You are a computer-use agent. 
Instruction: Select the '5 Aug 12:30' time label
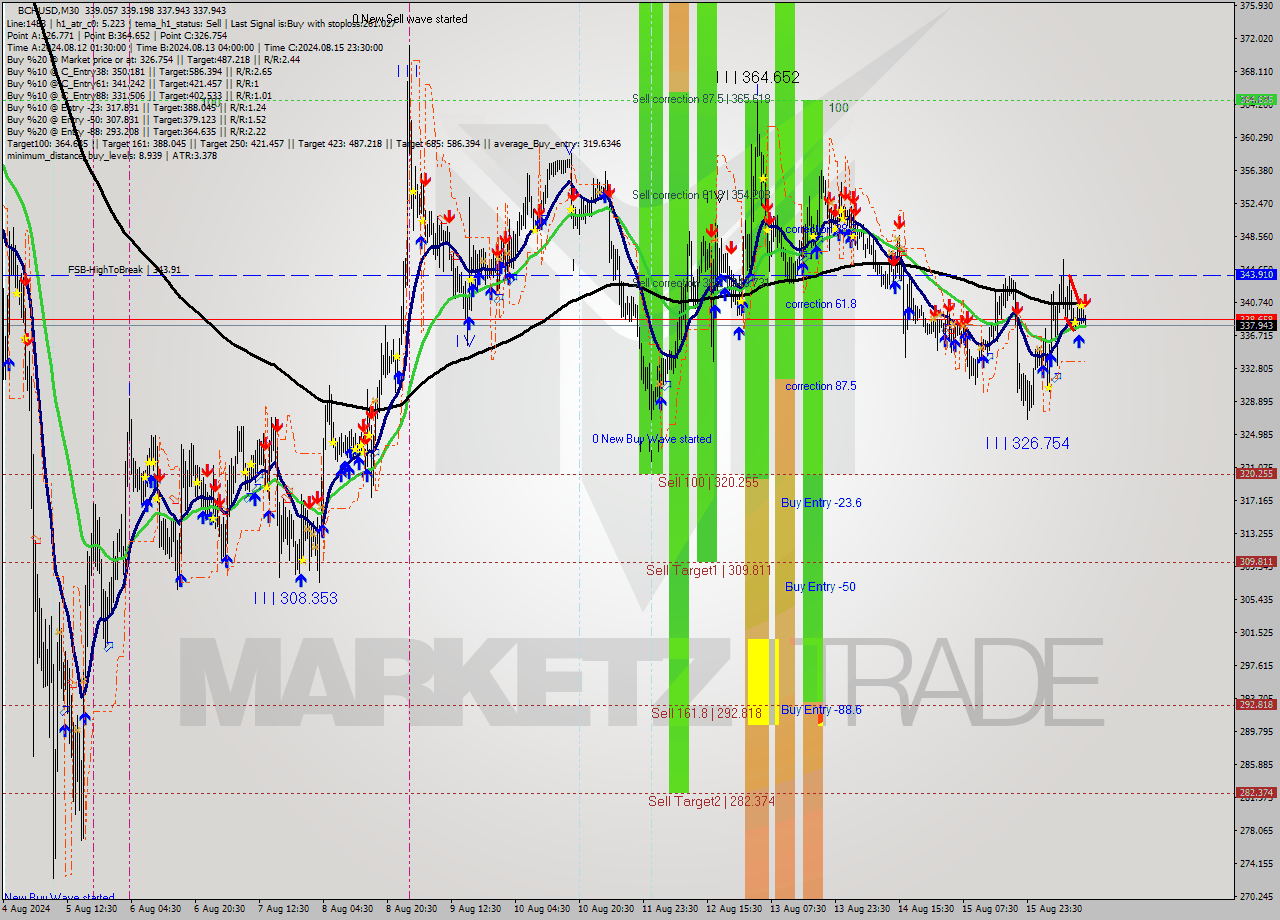coord(92,909)
